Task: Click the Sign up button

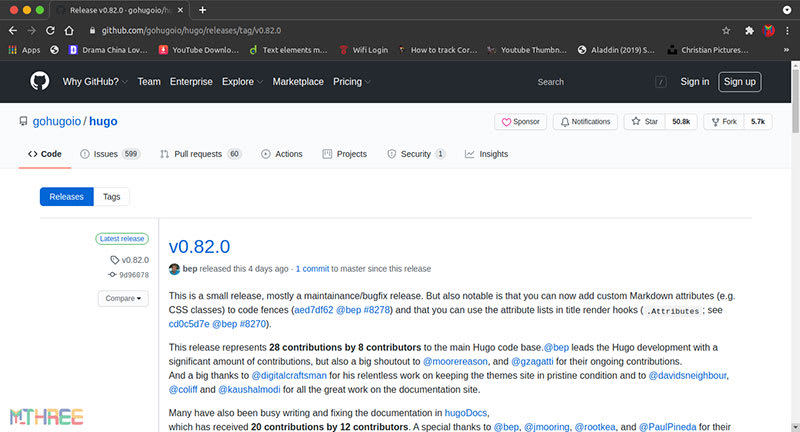Action: click(x=740, y=82)
